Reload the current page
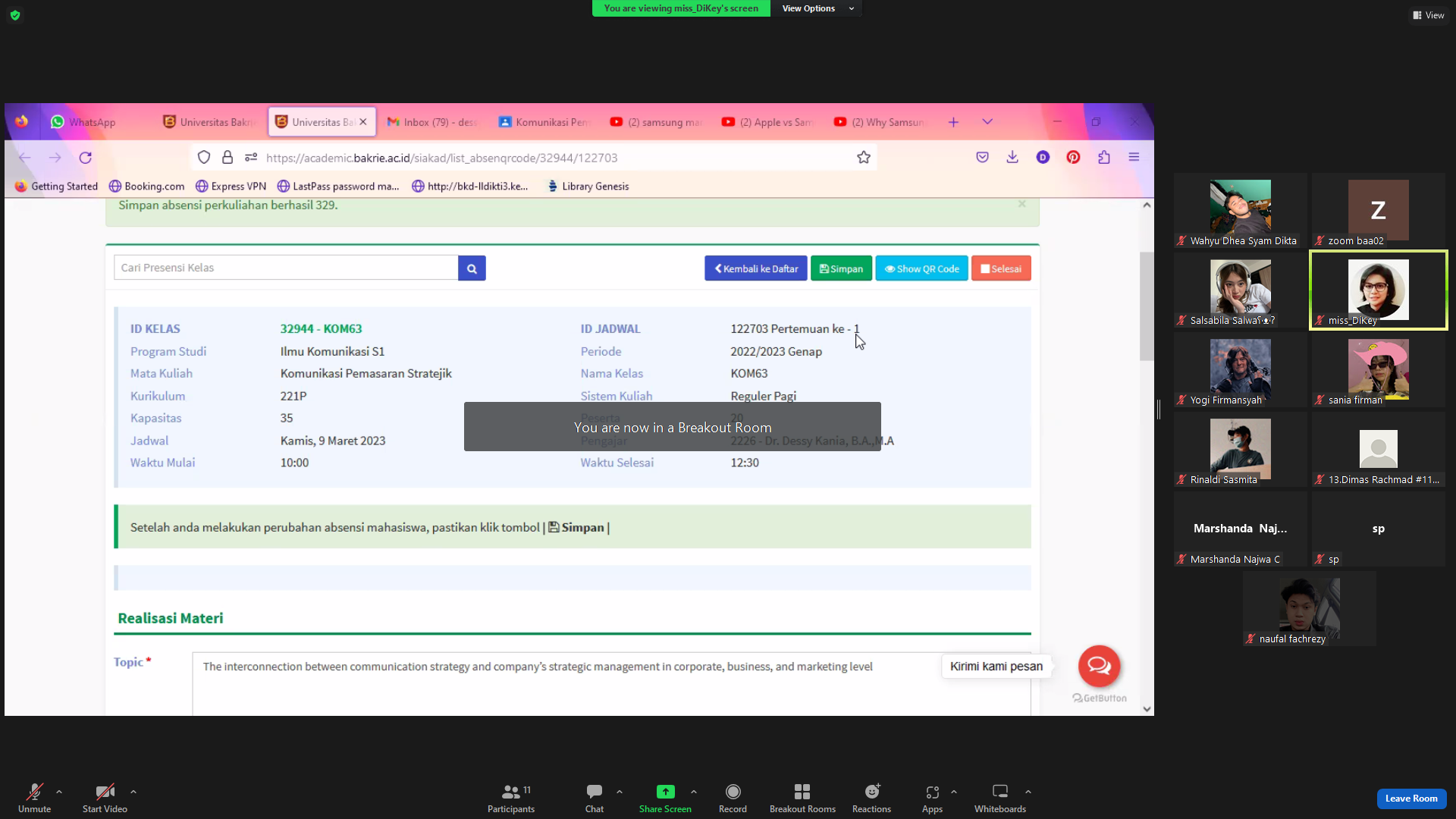This screenshot has height=819, width=1456. (86, 158)
